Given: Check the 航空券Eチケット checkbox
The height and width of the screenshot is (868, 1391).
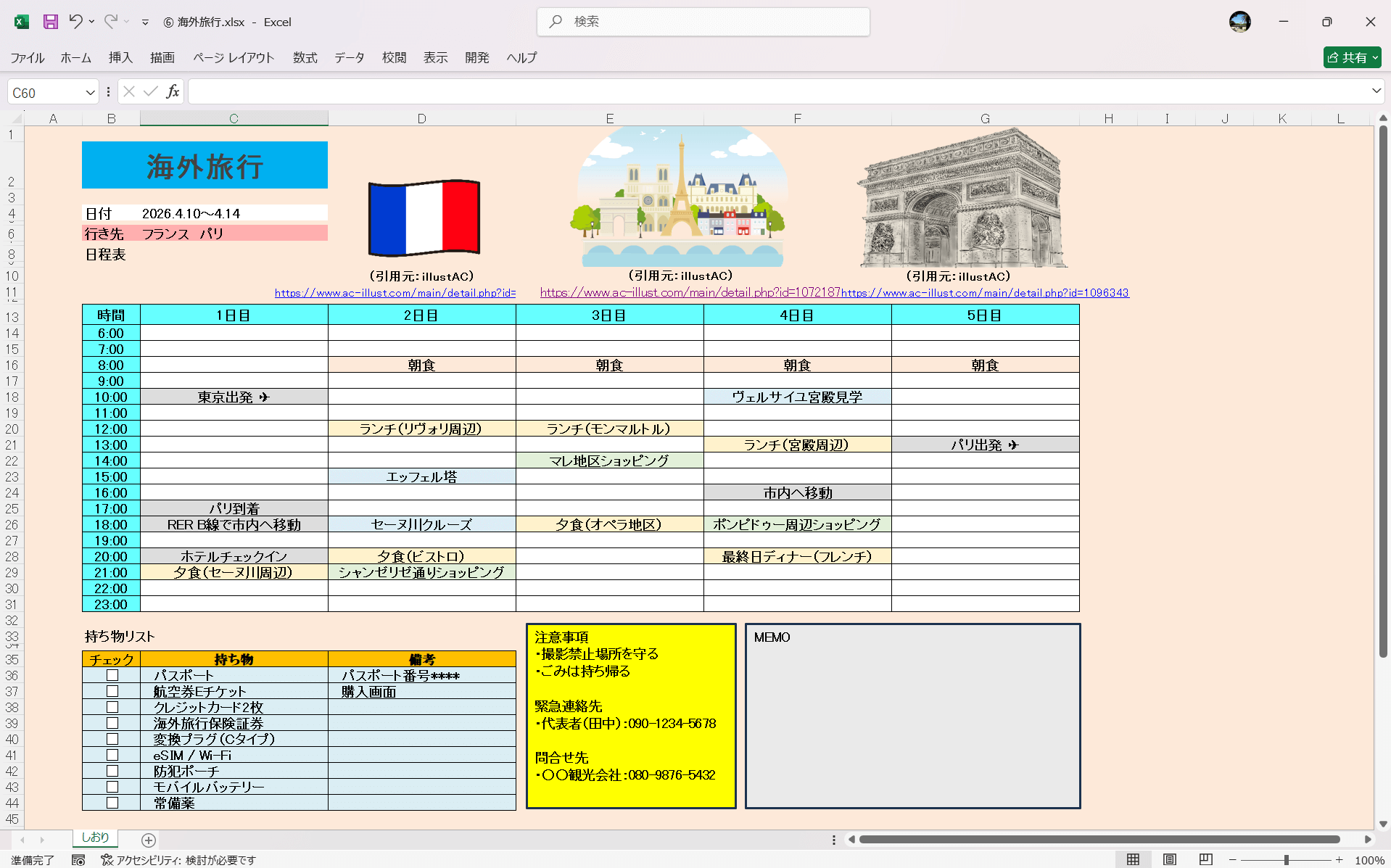Looking at the screenshot, I should (x=112, y=690).
